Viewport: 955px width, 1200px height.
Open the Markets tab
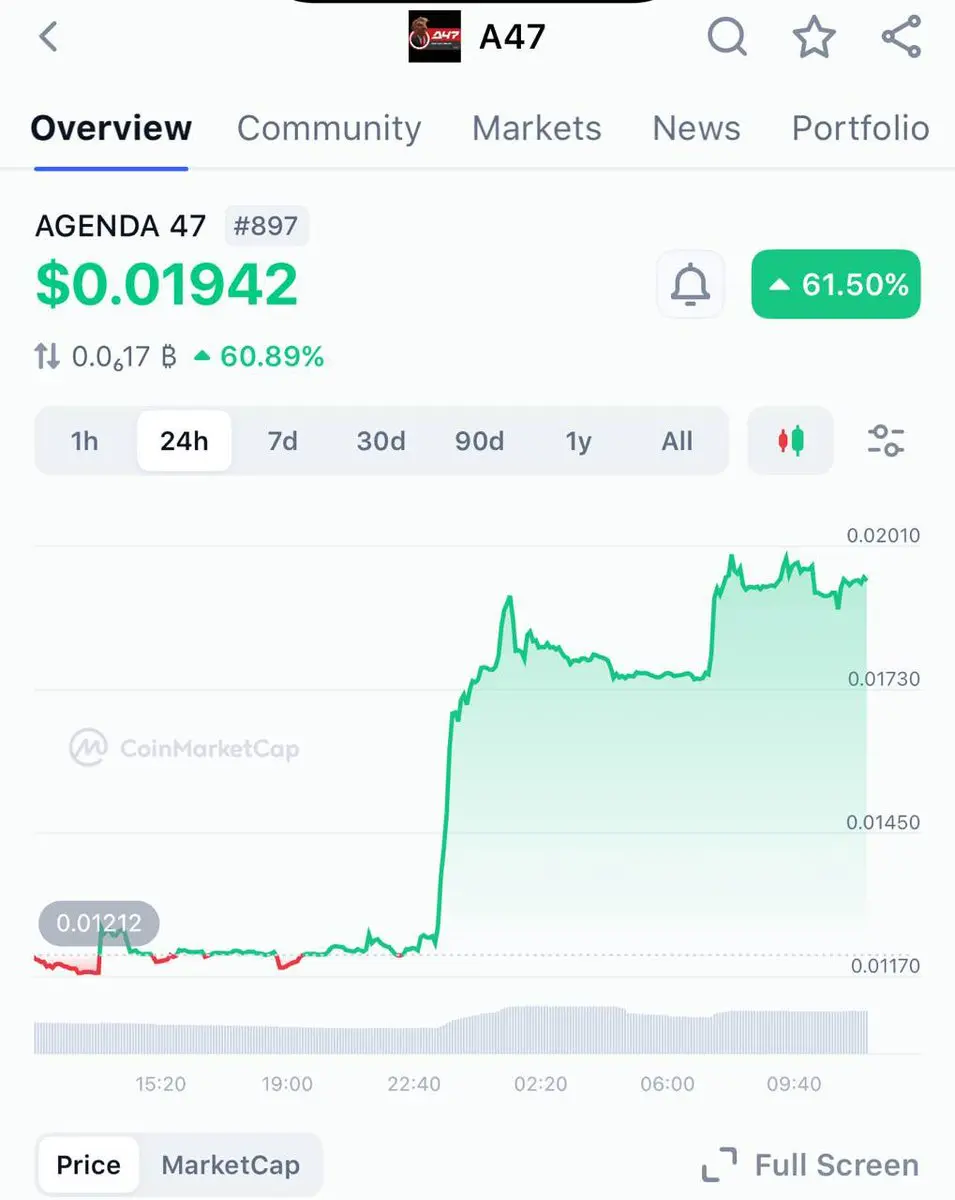pyautogui.click(x=537, y=128)
